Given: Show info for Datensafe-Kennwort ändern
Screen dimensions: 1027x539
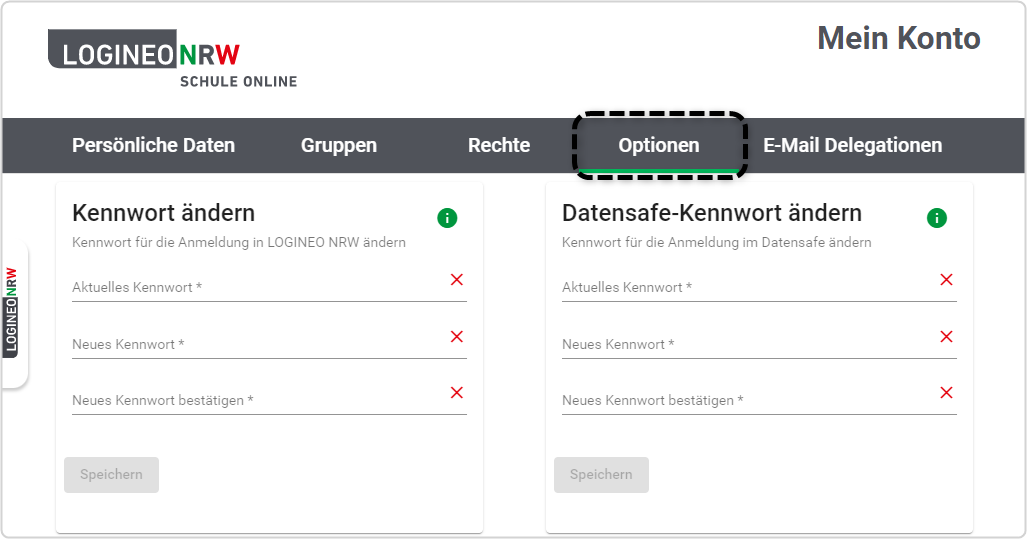Looking at the screenshot, I should tap(937, 218).
